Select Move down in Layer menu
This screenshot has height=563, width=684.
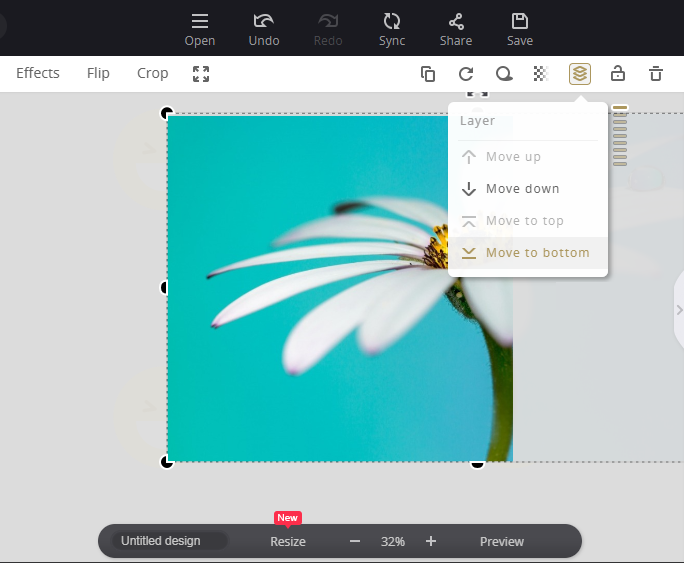tap(522, 189)
